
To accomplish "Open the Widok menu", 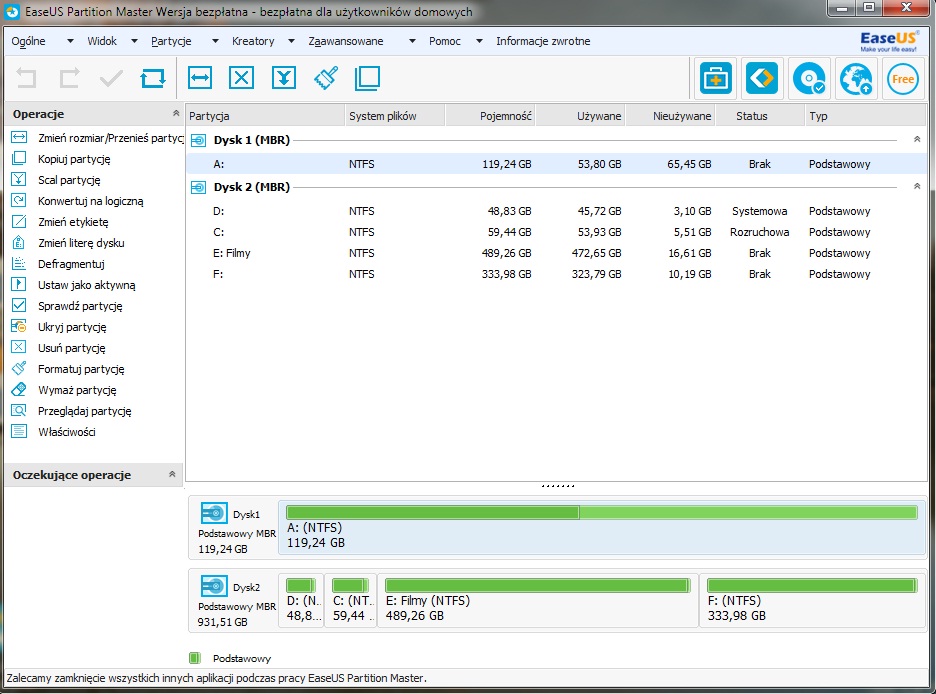I will click(x=102, y=41).
